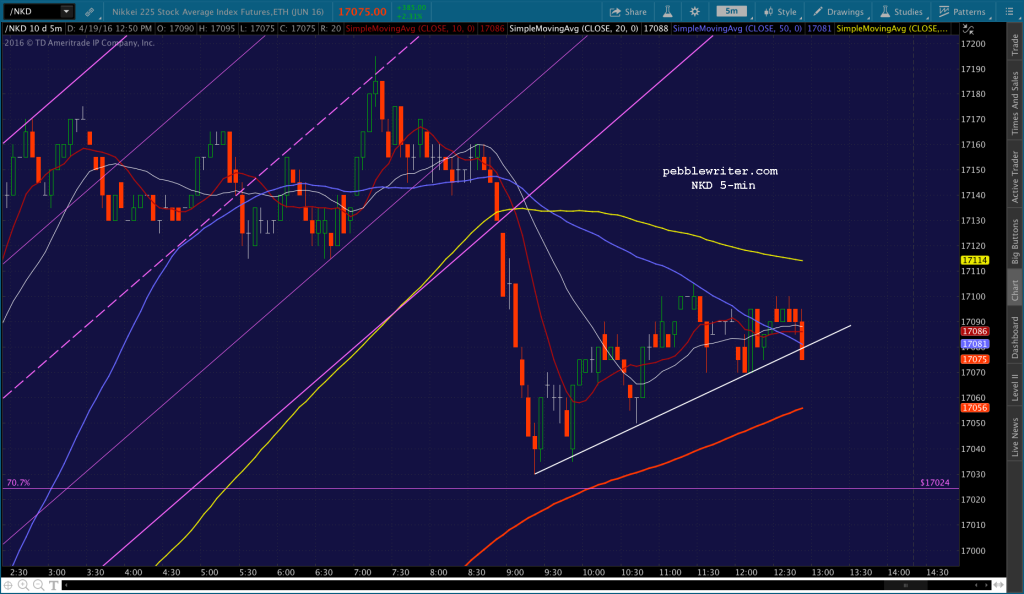The width and height of the screenshot is (1024, 594).
Task: Click the O: 17090 open value
Action: tap(175, 29)
